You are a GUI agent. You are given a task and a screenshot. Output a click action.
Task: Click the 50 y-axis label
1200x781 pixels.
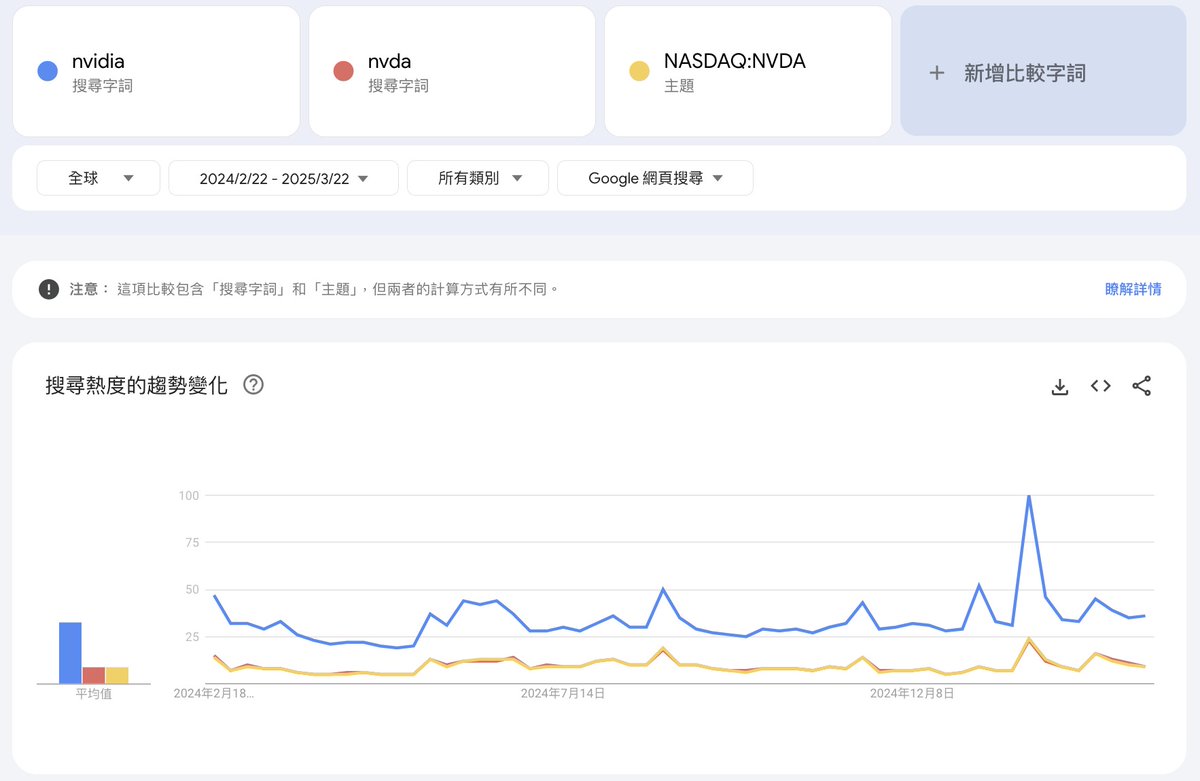(x=192, y=590)
